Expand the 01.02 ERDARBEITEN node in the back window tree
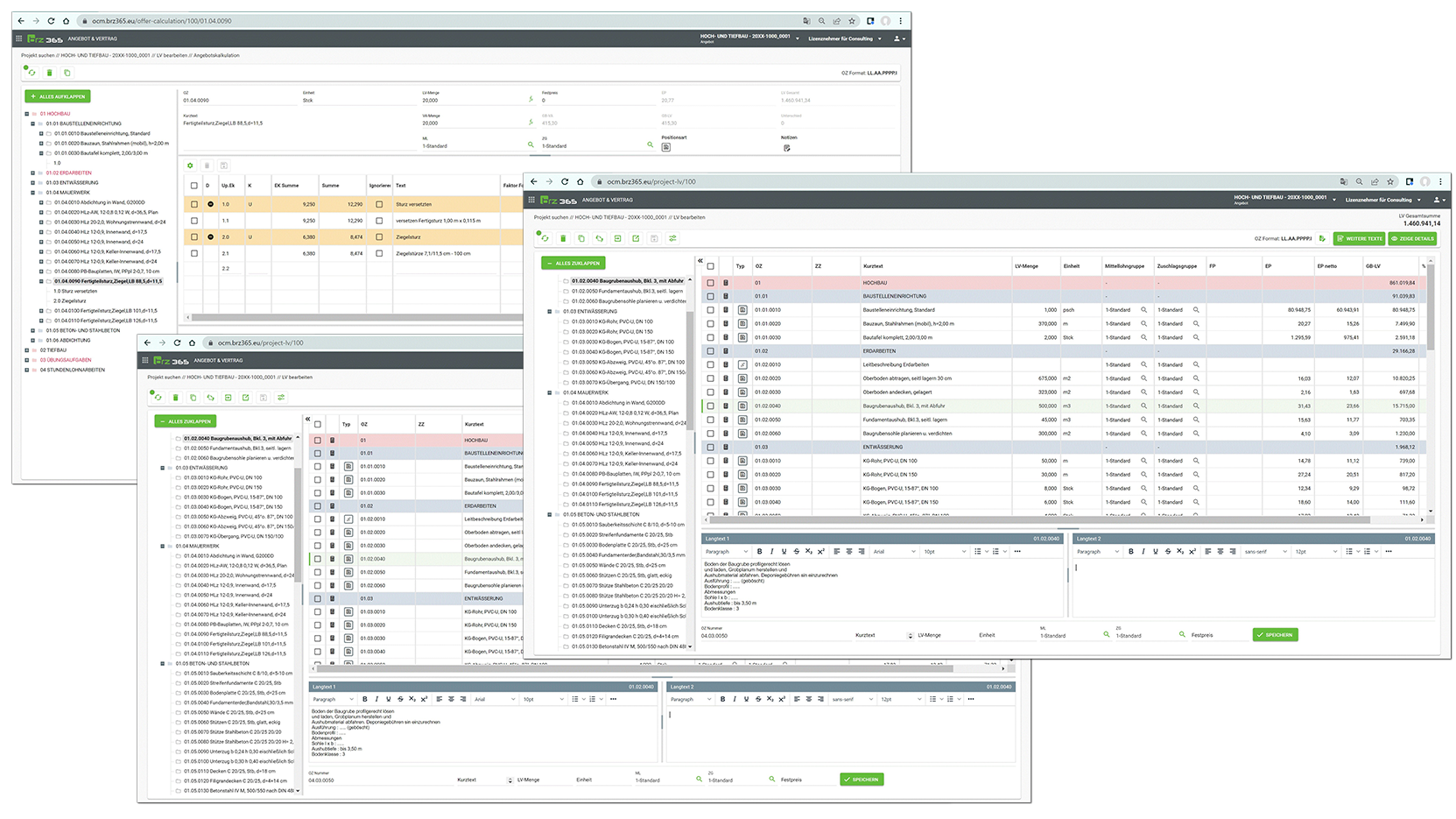The image size is (1456, 819). [33, 173]
